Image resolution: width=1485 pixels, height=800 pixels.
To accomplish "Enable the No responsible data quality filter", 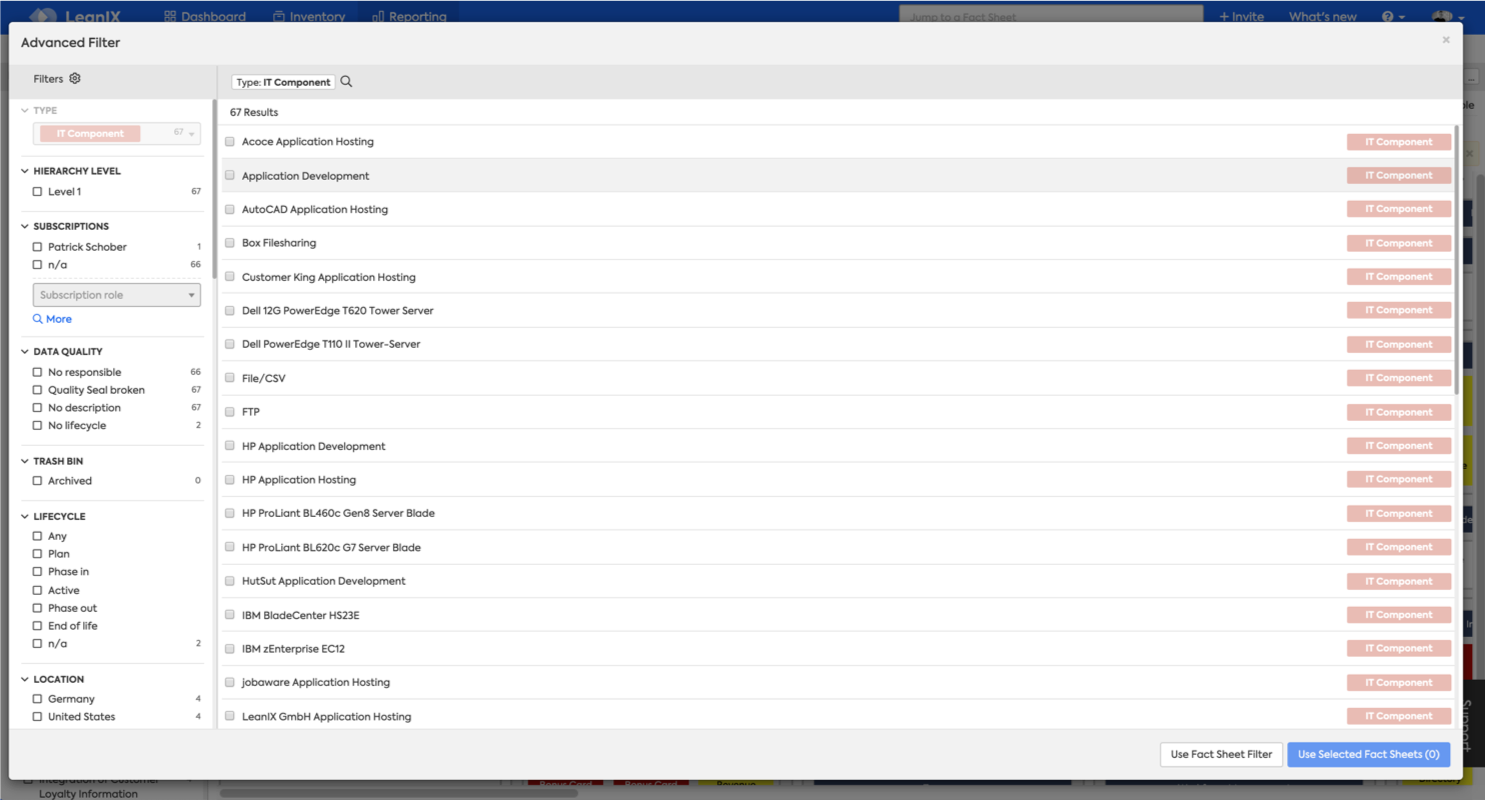I will point(38,372).
